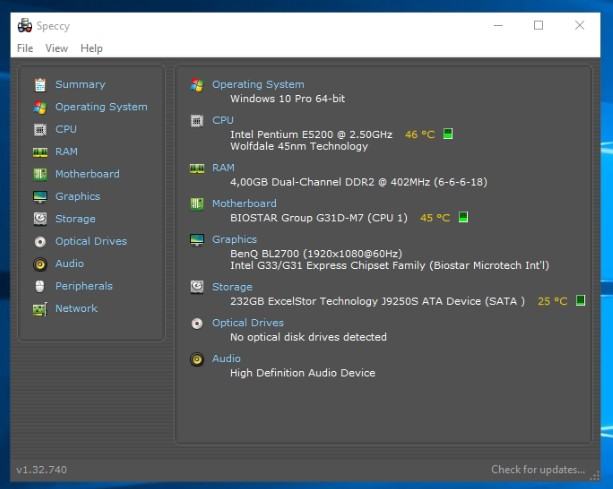Select Summary in the sidebar

80,85
